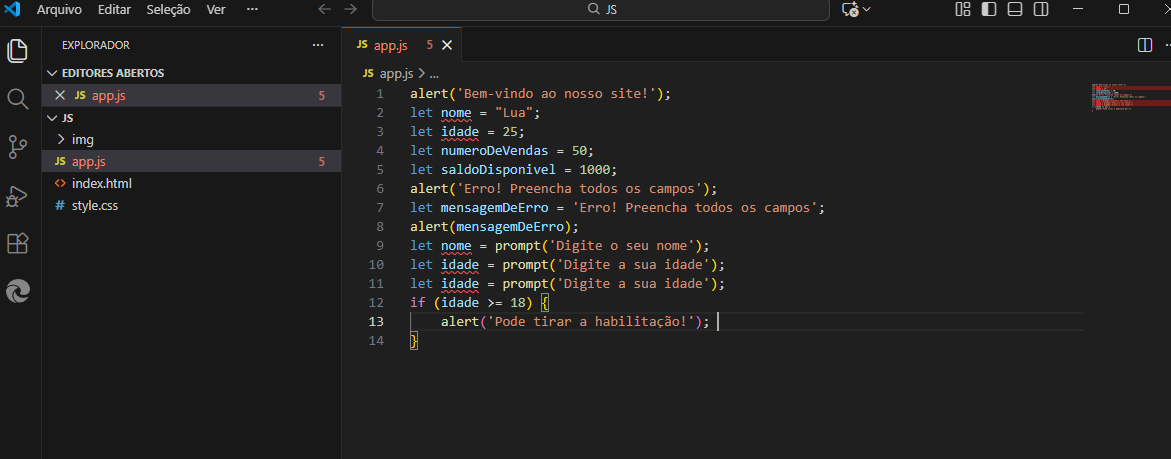Open the Arquivo menu
Viewport: 1171px width, 459px height.
[59, 9]
